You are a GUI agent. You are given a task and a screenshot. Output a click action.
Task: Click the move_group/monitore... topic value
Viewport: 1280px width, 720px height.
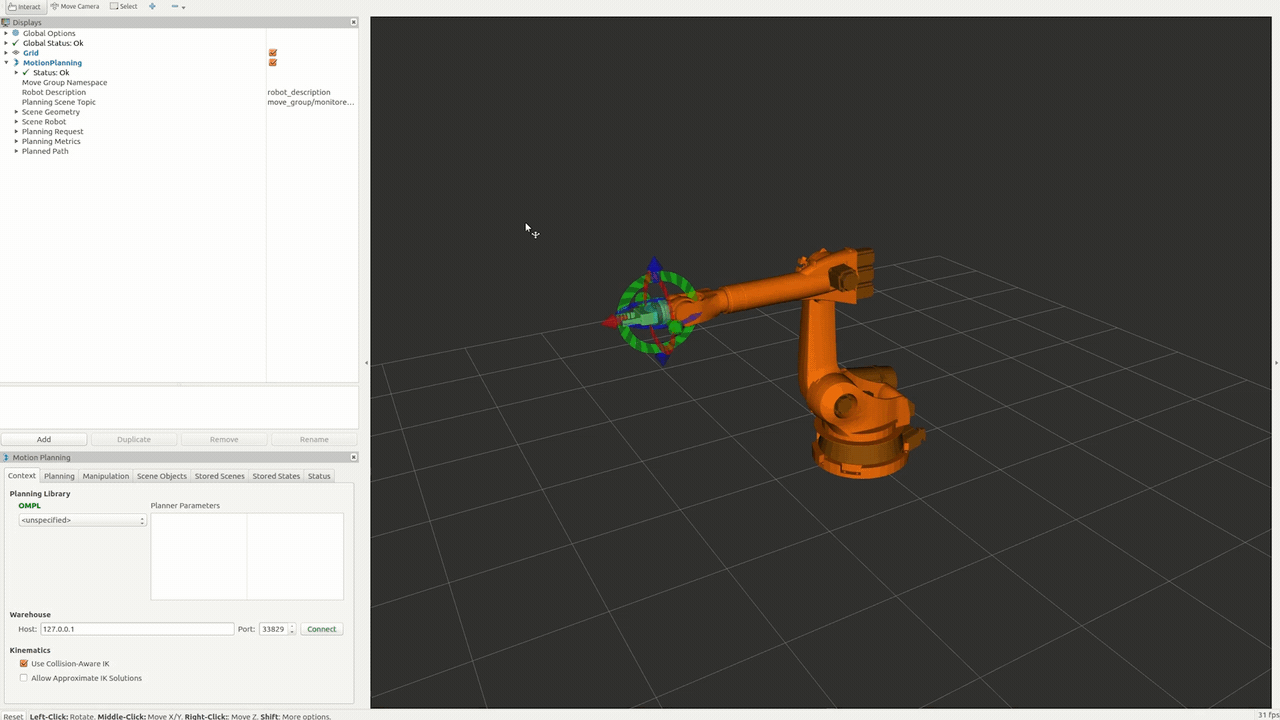pyautogui.click(x=311, y=102)
